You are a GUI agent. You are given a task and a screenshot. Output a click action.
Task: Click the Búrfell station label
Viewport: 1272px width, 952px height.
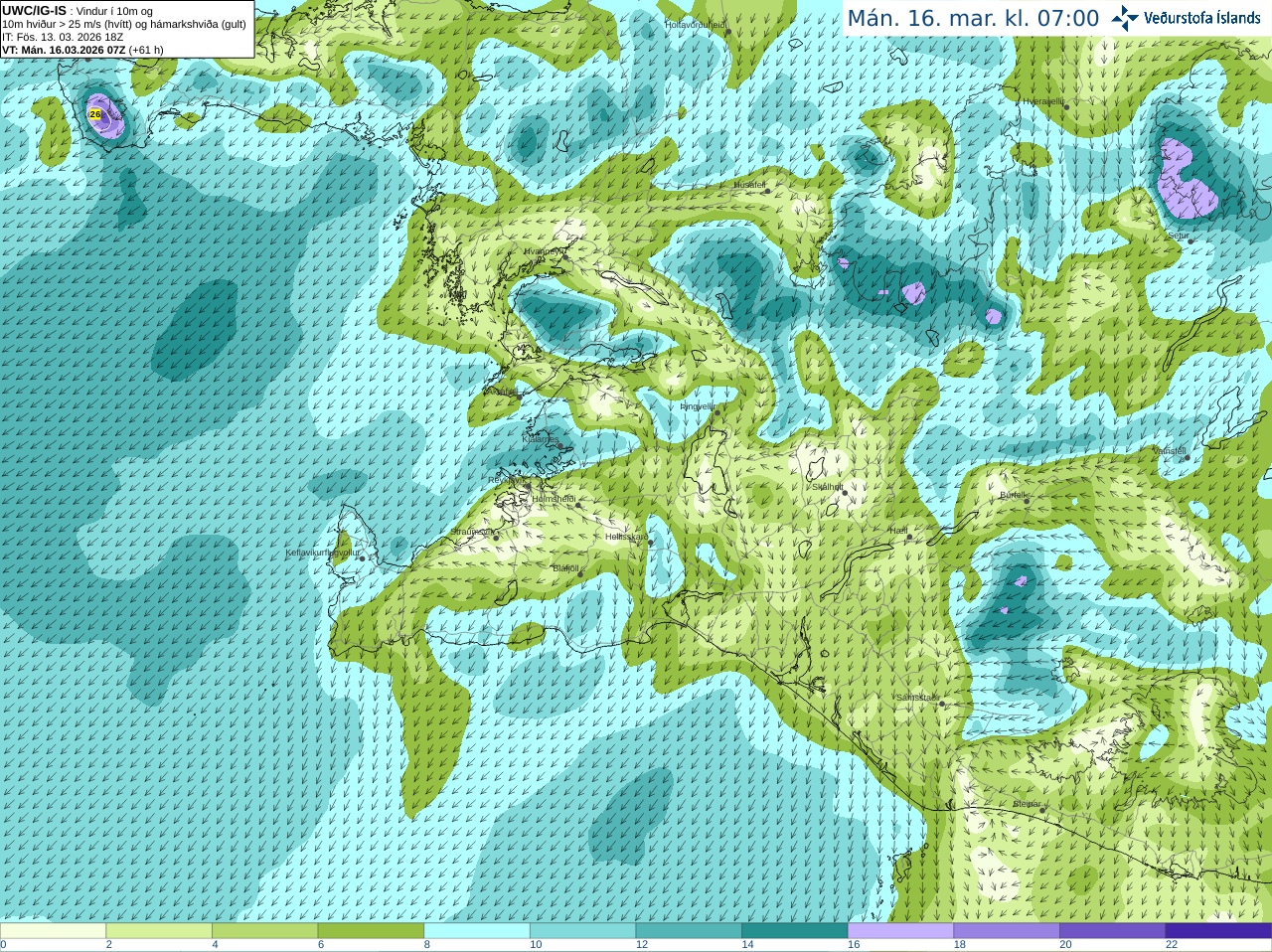[x=1014, y=494]
